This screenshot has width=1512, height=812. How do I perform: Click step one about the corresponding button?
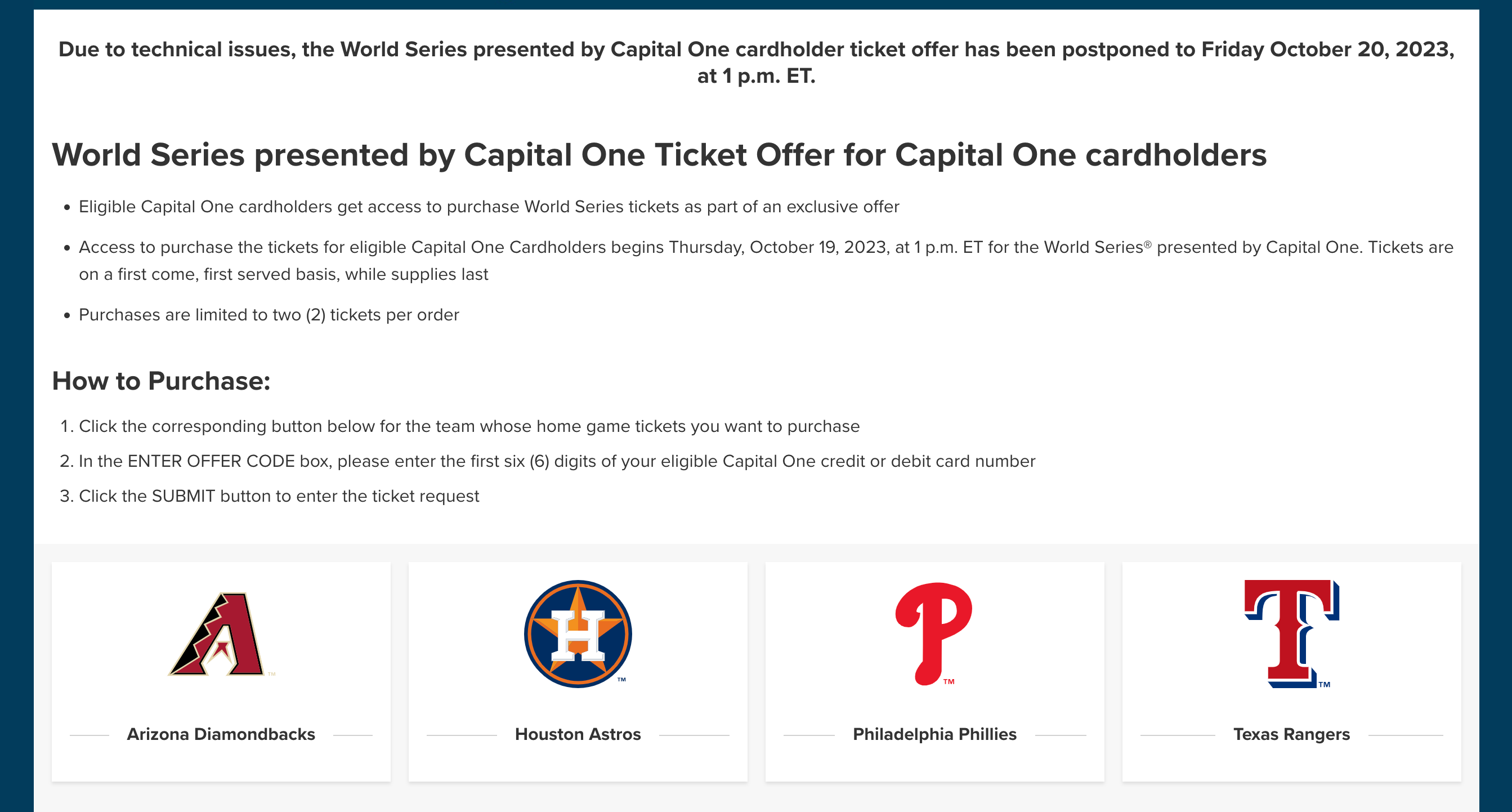click(468, 426)
